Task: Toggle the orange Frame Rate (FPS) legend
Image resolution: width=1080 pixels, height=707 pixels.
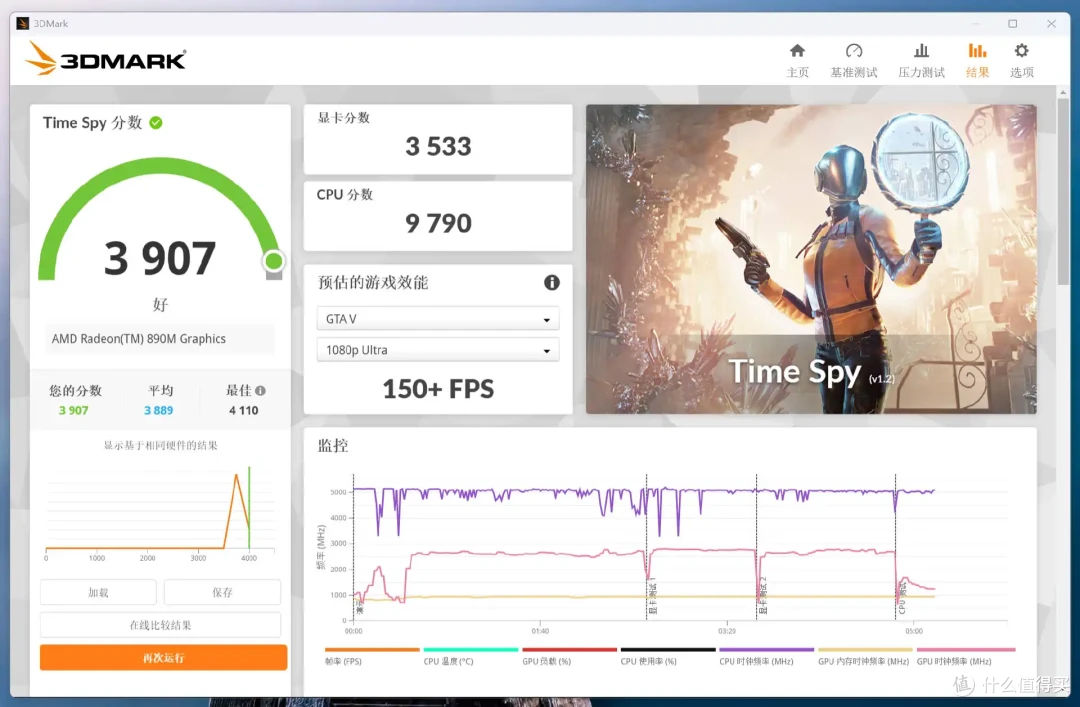Action: (x=372, y=656)
